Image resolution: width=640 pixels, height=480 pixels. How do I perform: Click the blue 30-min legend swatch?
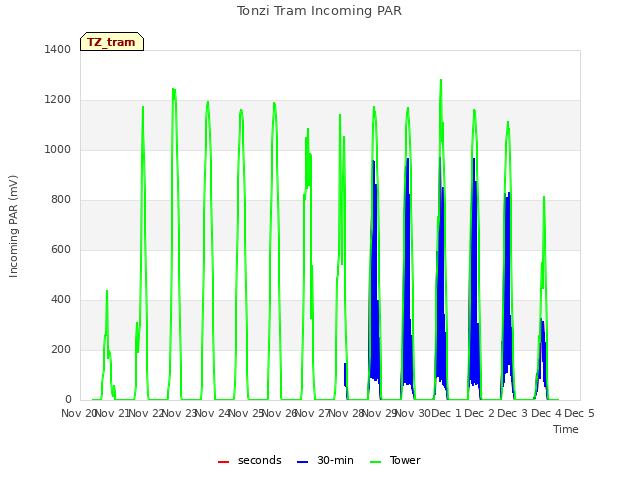(x=302, y=462)
